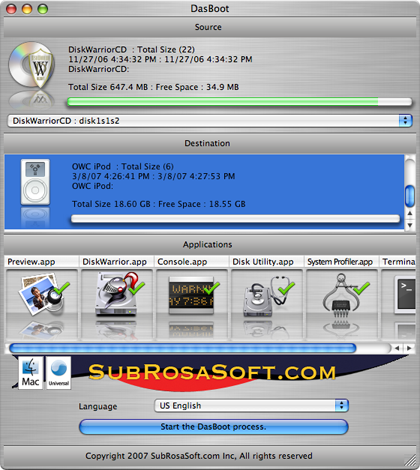Click the Destination list scrollbar thumb

410,196
